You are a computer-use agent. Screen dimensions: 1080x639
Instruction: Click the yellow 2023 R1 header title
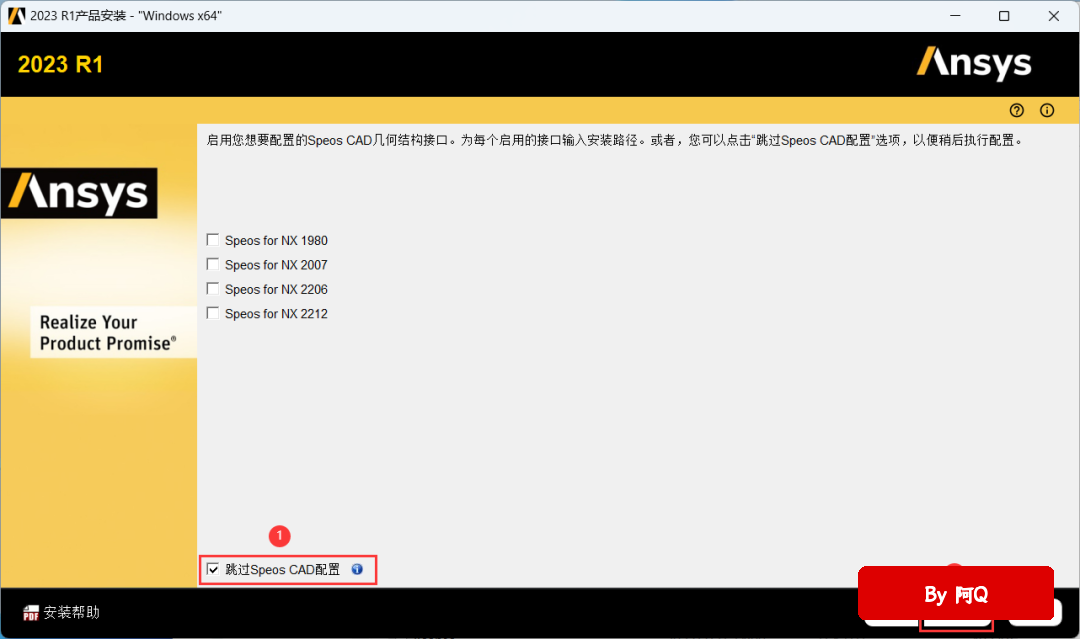61,65
